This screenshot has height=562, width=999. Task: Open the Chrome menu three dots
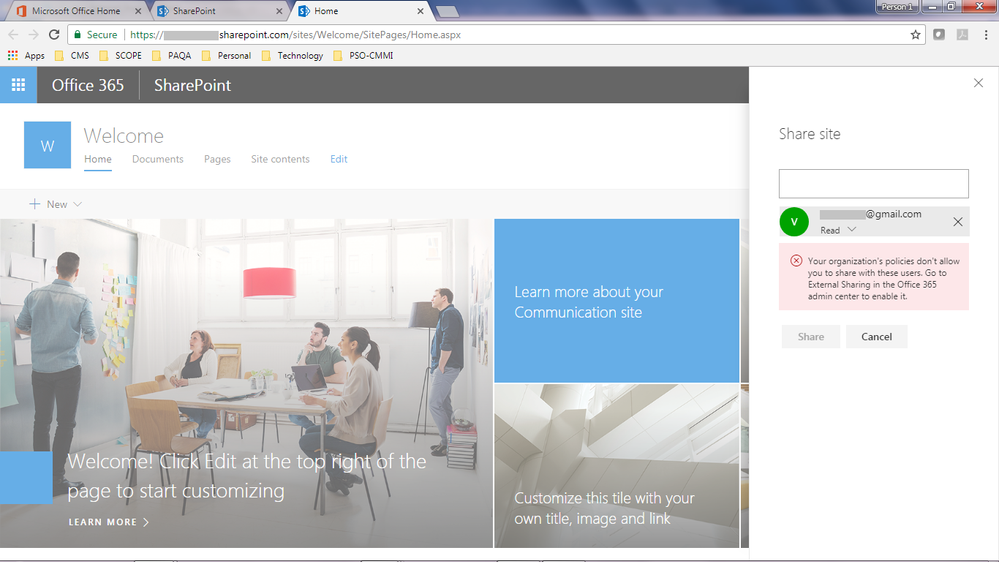click(986, 35)
